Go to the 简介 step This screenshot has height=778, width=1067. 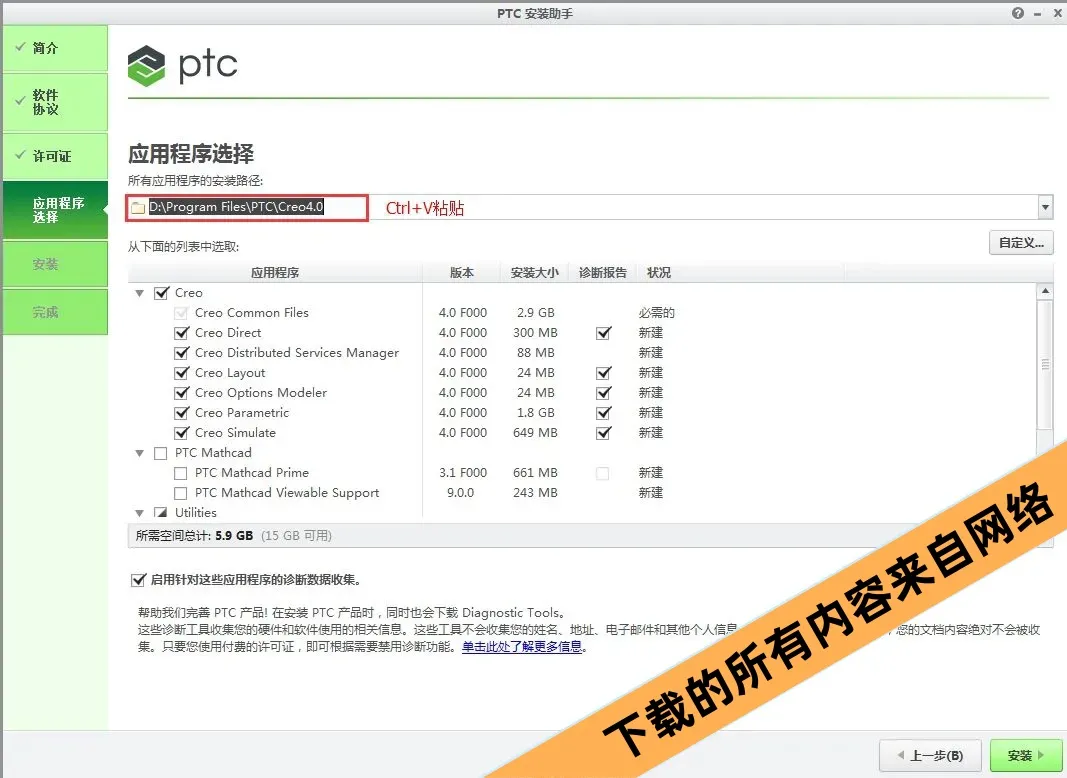coord(55,48)
